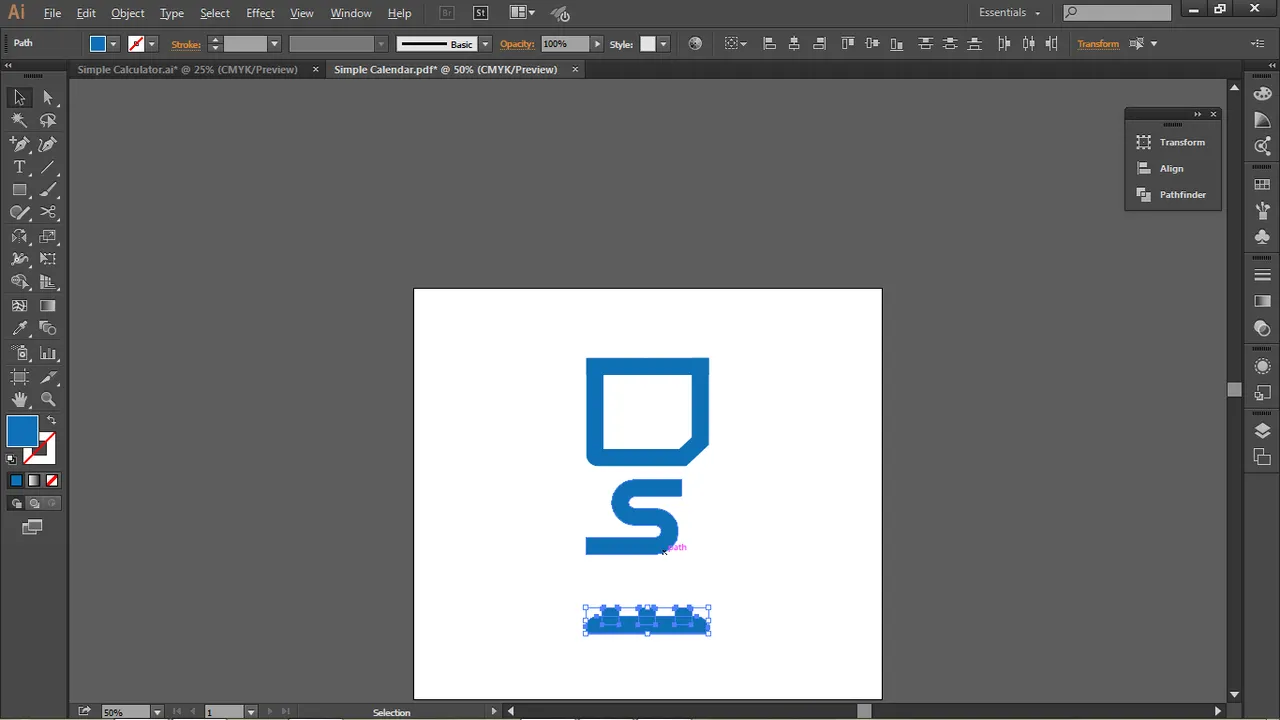
Task: Open the Basic brush definition dropdown
Action: coord(485,44)
